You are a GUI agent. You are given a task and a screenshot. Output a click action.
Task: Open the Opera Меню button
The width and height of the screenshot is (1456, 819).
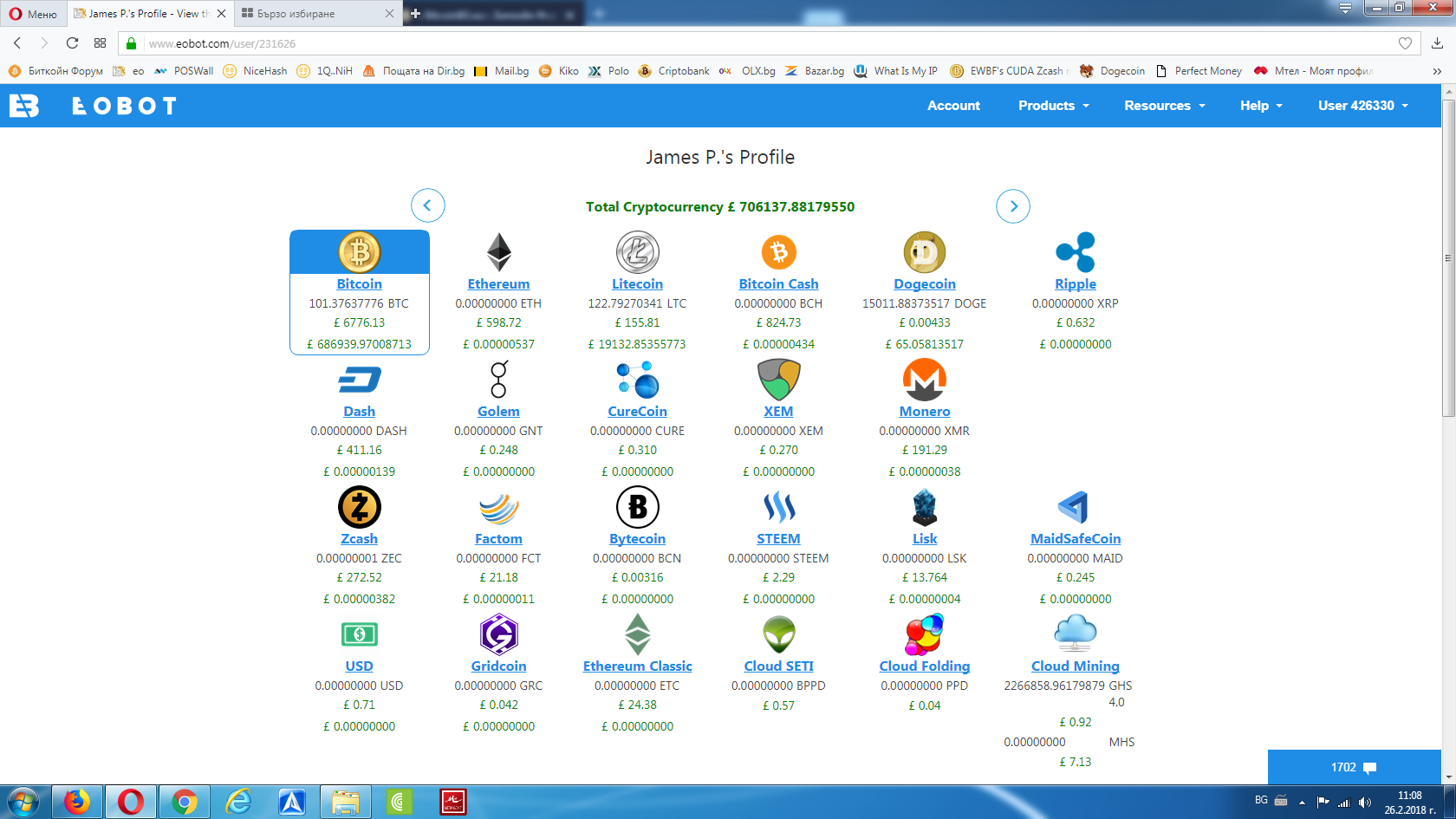coord(33,13)
